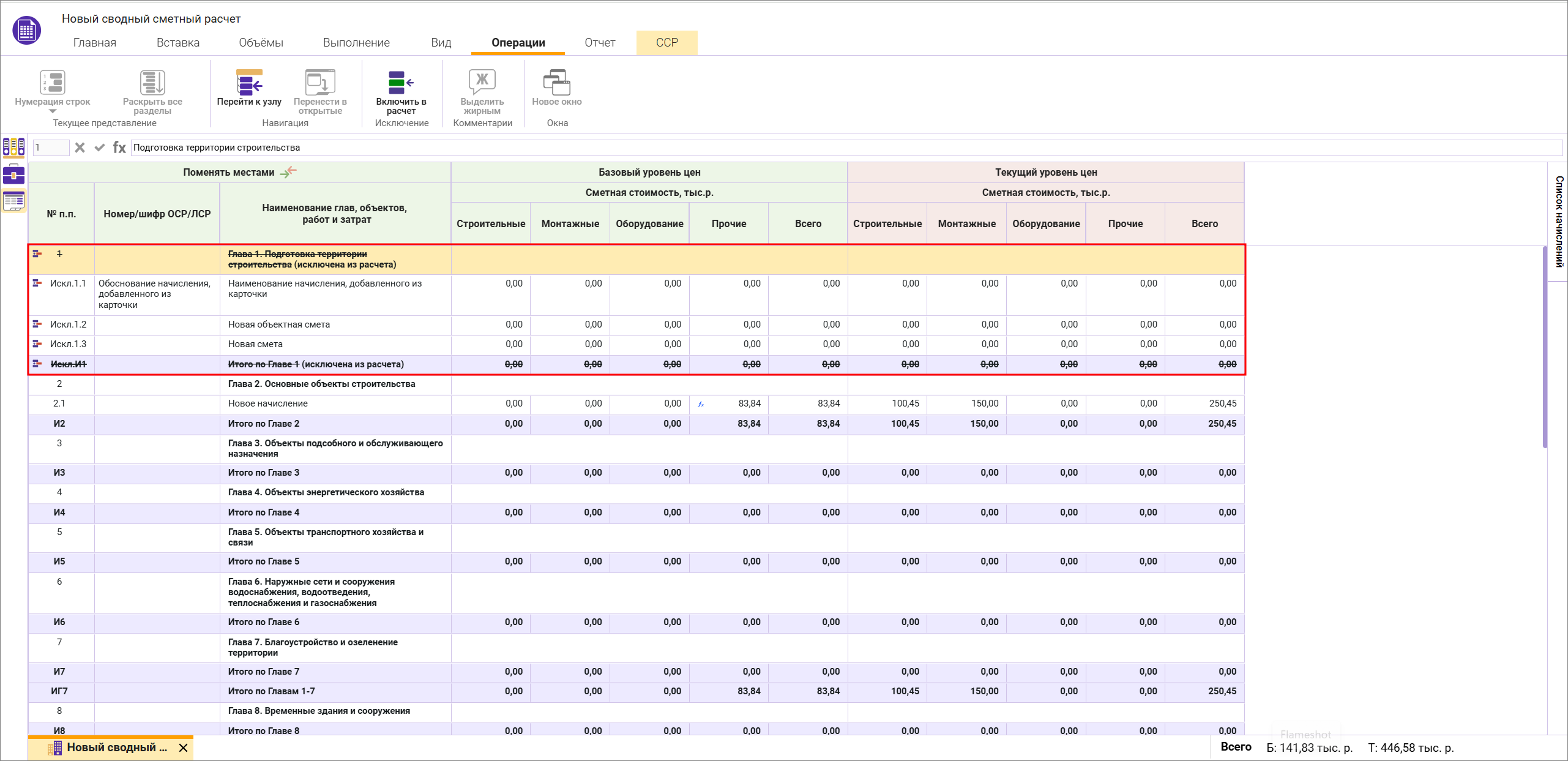Click Поменять местами swap button

click(x=288, y=173)
